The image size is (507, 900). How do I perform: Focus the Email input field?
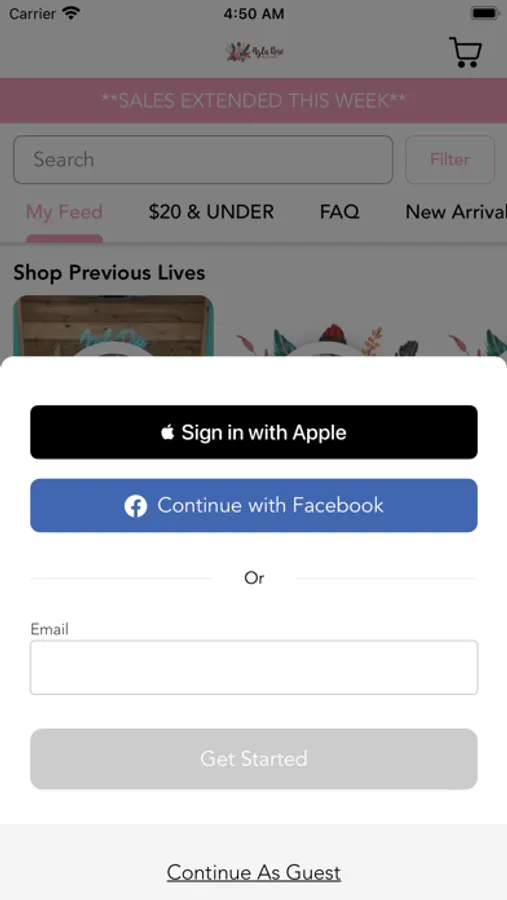(x=254, y=668)
